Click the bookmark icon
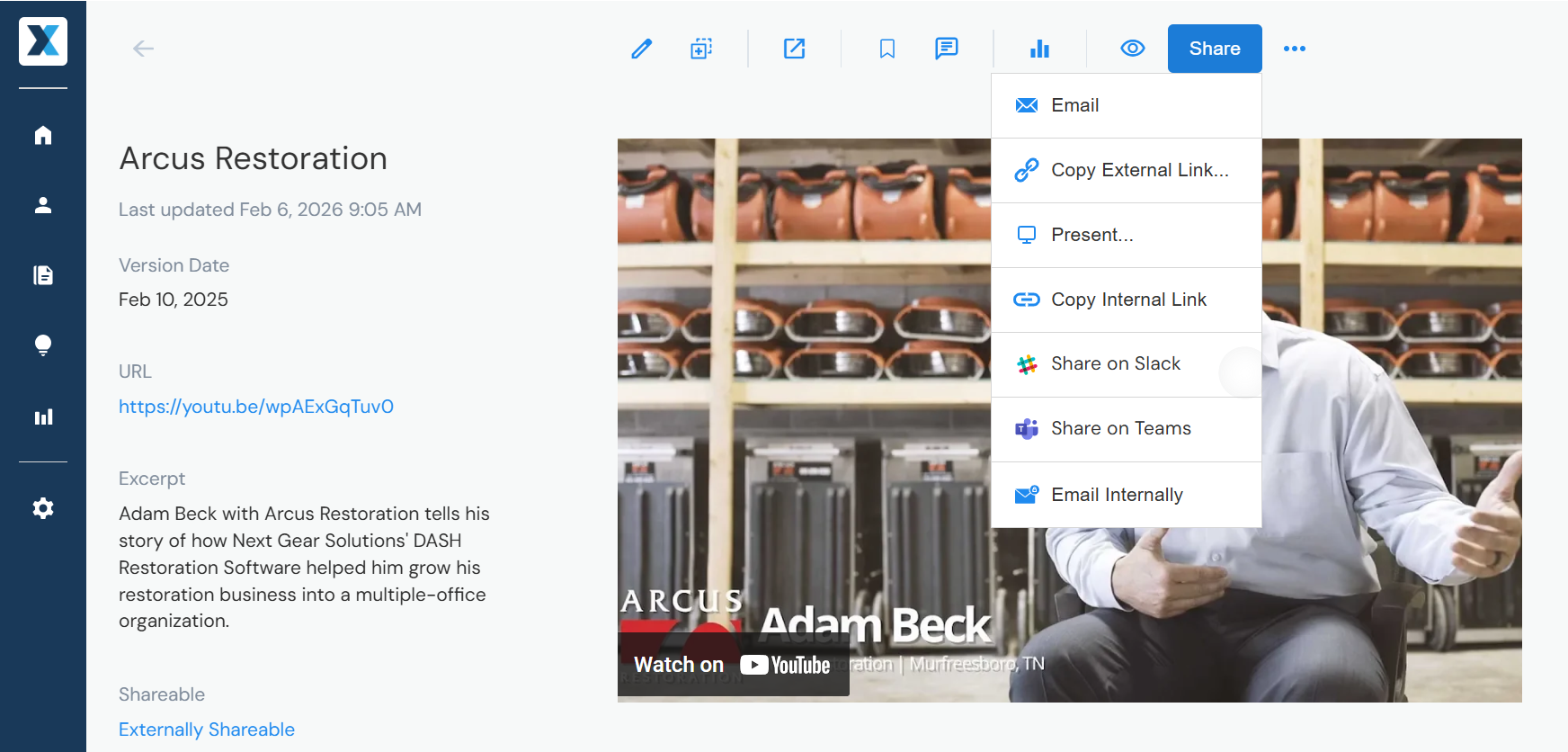Viewport: 1568px width, 752px height. (887, 49)
